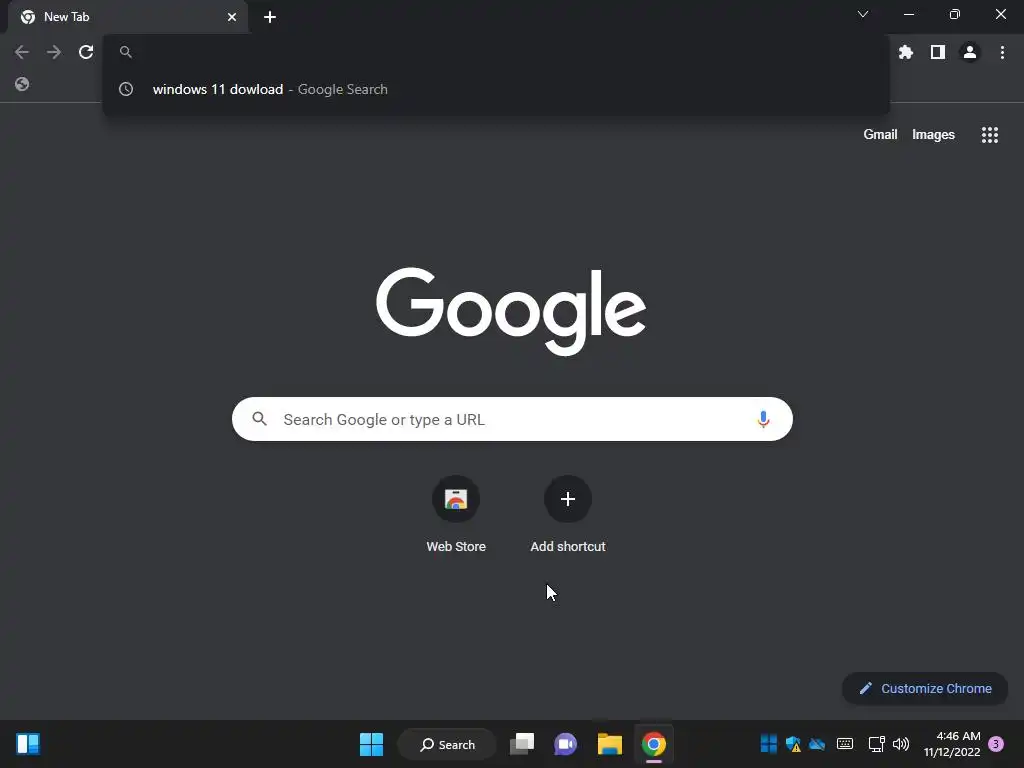Viewport: 1024px width, 768px height.
Task: Click the blue Windows tray icon
Action: (769, 744)
